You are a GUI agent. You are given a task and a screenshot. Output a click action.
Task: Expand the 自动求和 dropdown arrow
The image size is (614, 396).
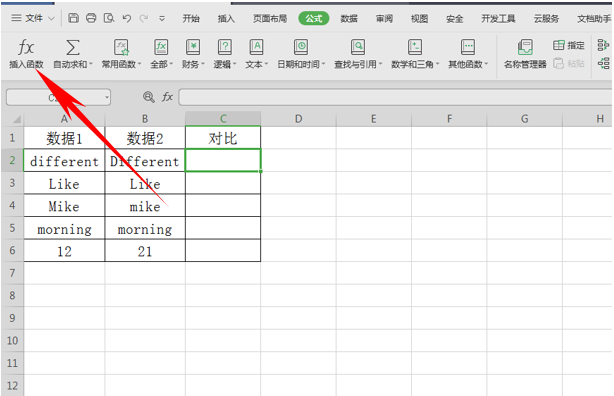click(91, 64)
